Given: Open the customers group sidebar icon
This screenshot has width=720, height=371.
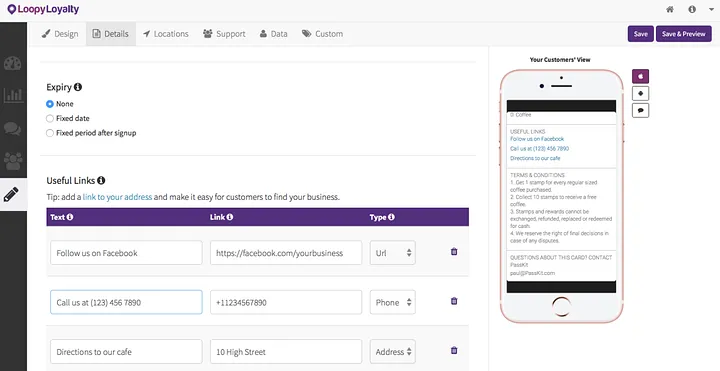Looking at the screenshot, I should click(12, 161).
